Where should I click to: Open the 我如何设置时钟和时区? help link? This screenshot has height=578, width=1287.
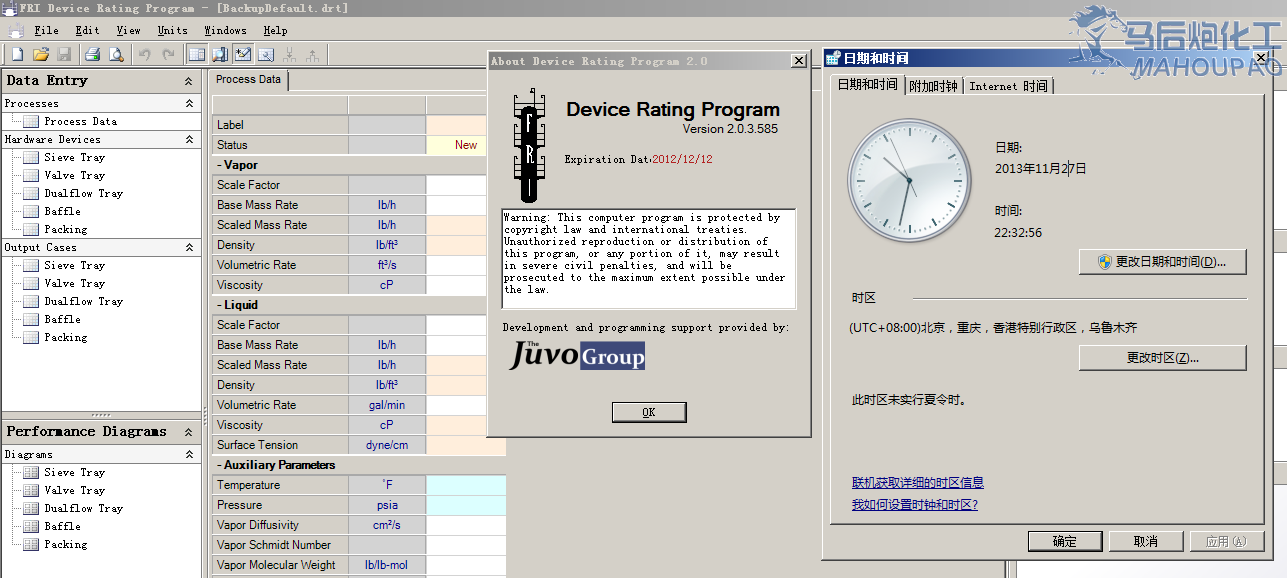915,505
